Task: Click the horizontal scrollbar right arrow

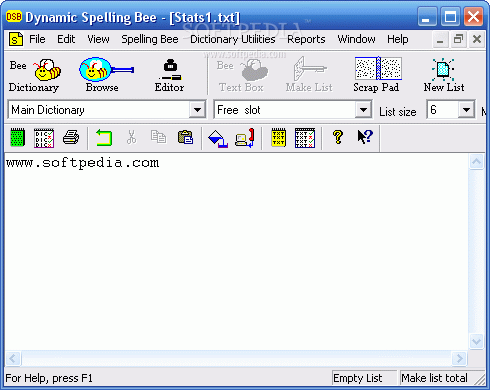Action: coord(460,359)
